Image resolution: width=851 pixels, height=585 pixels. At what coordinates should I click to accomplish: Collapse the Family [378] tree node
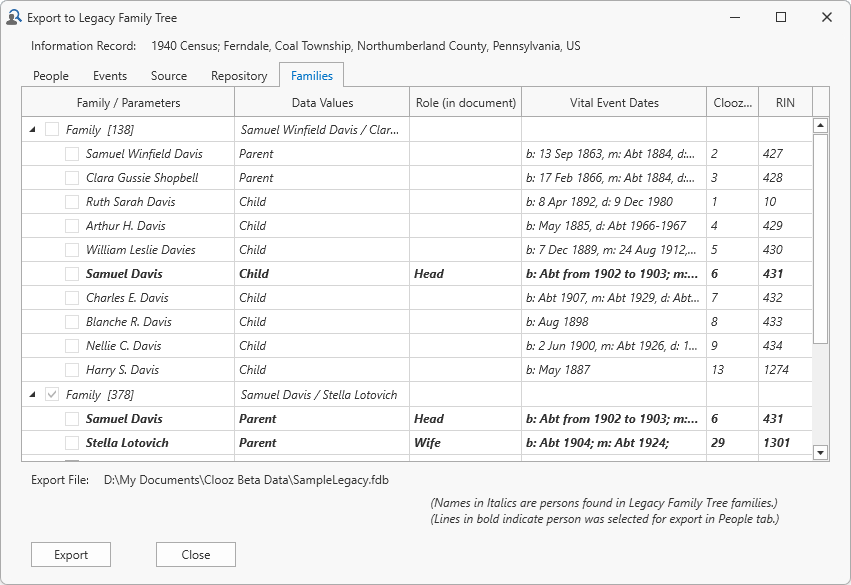[x=32, y=395]
